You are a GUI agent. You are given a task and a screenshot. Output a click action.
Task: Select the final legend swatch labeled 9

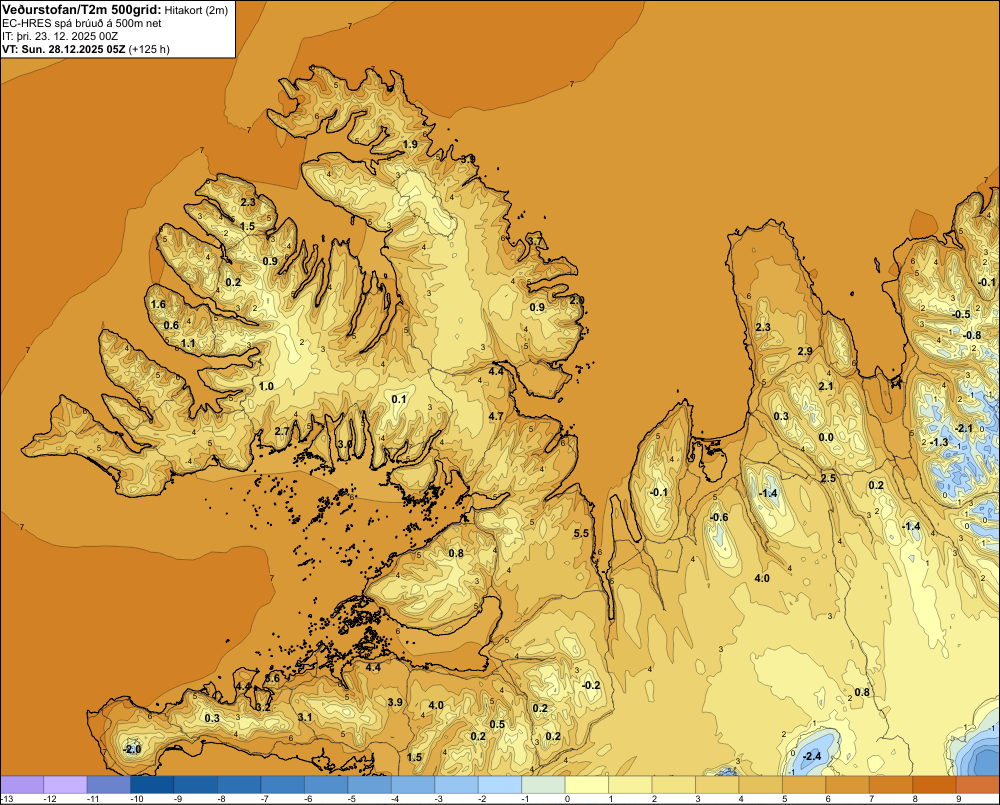(x=978, y=785)
